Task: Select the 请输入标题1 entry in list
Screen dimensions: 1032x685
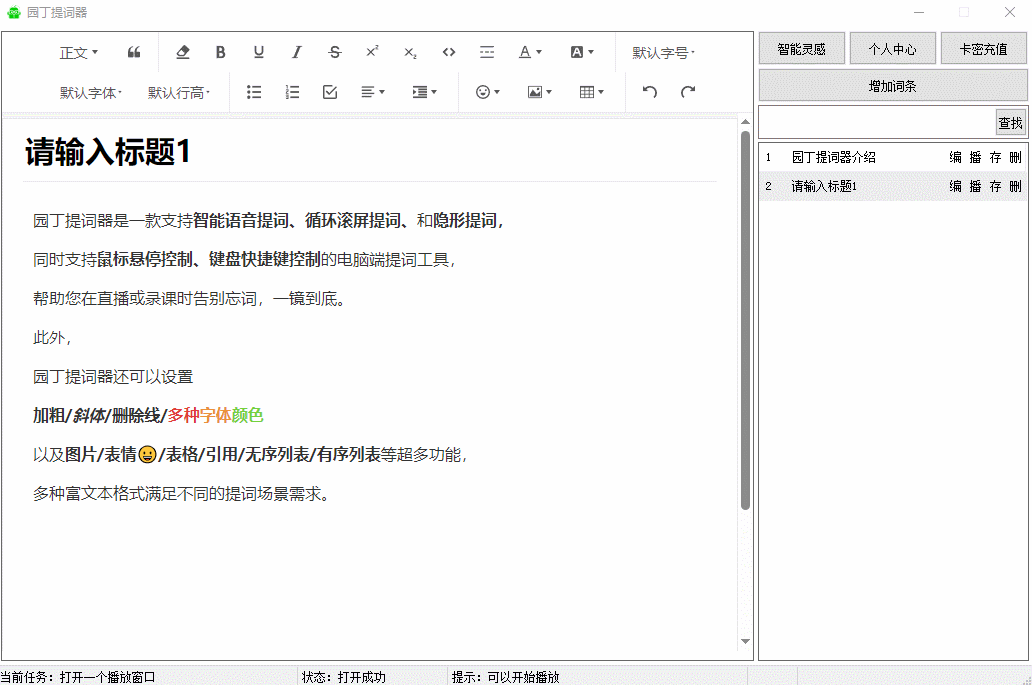Action: coord(824,186)
